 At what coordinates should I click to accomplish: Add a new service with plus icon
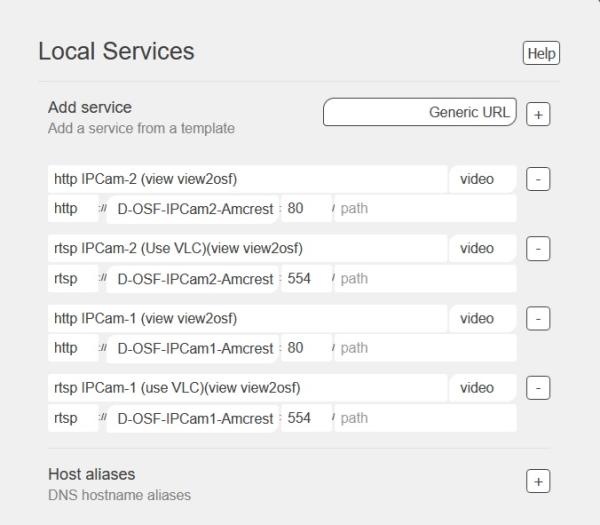pyautogui.click(x=537, y=114)
